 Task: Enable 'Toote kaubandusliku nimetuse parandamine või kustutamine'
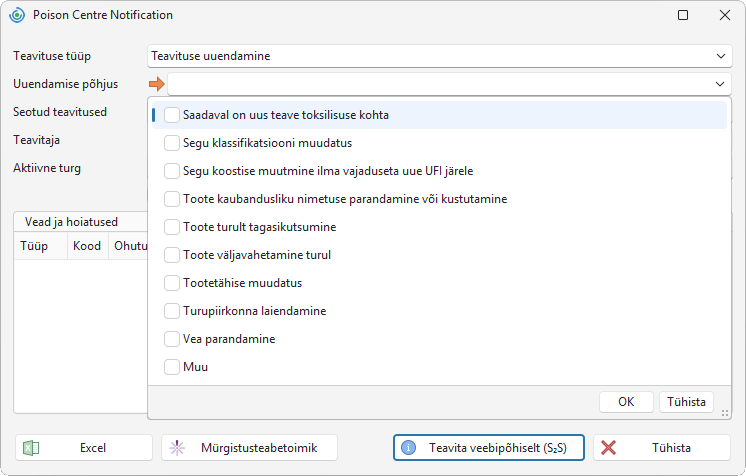pyautogui.click(x=172, y=199)
